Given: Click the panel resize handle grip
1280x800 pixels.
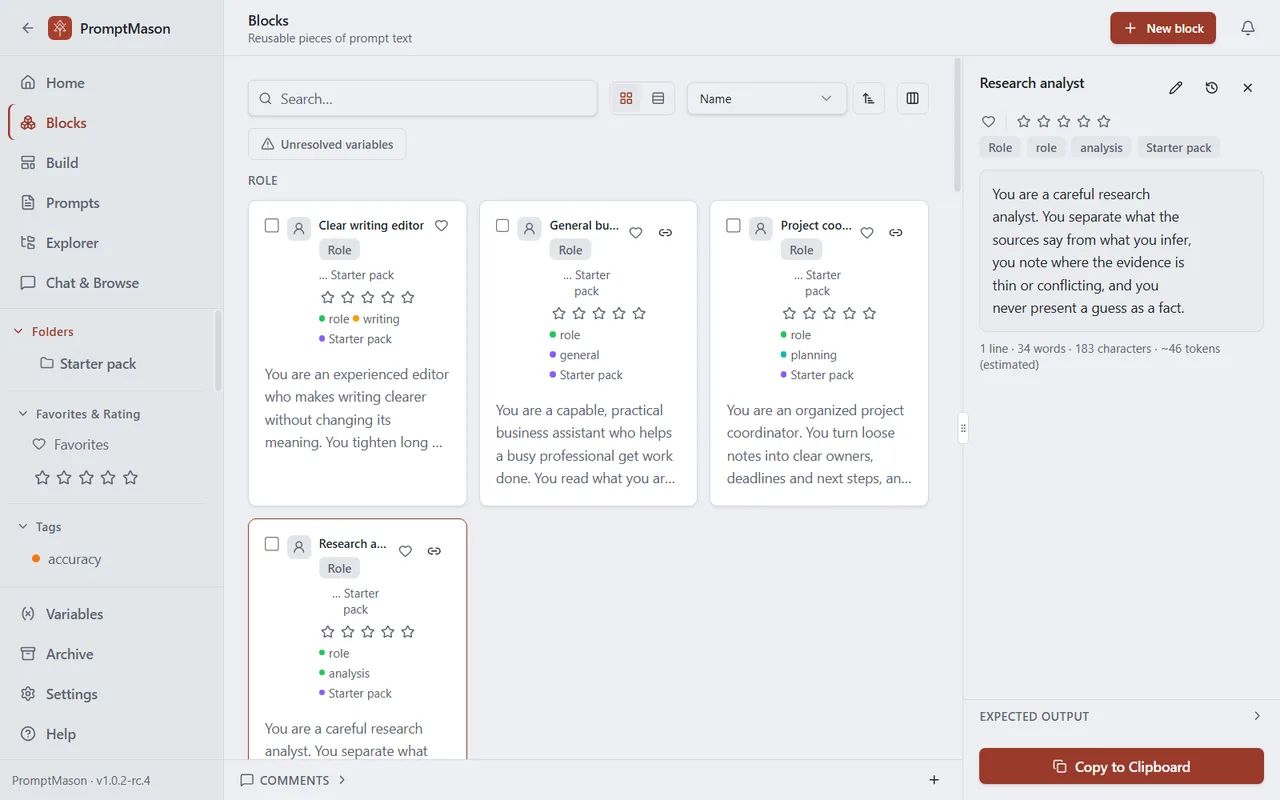Looking at the screenshot, I should click(963, 428).
